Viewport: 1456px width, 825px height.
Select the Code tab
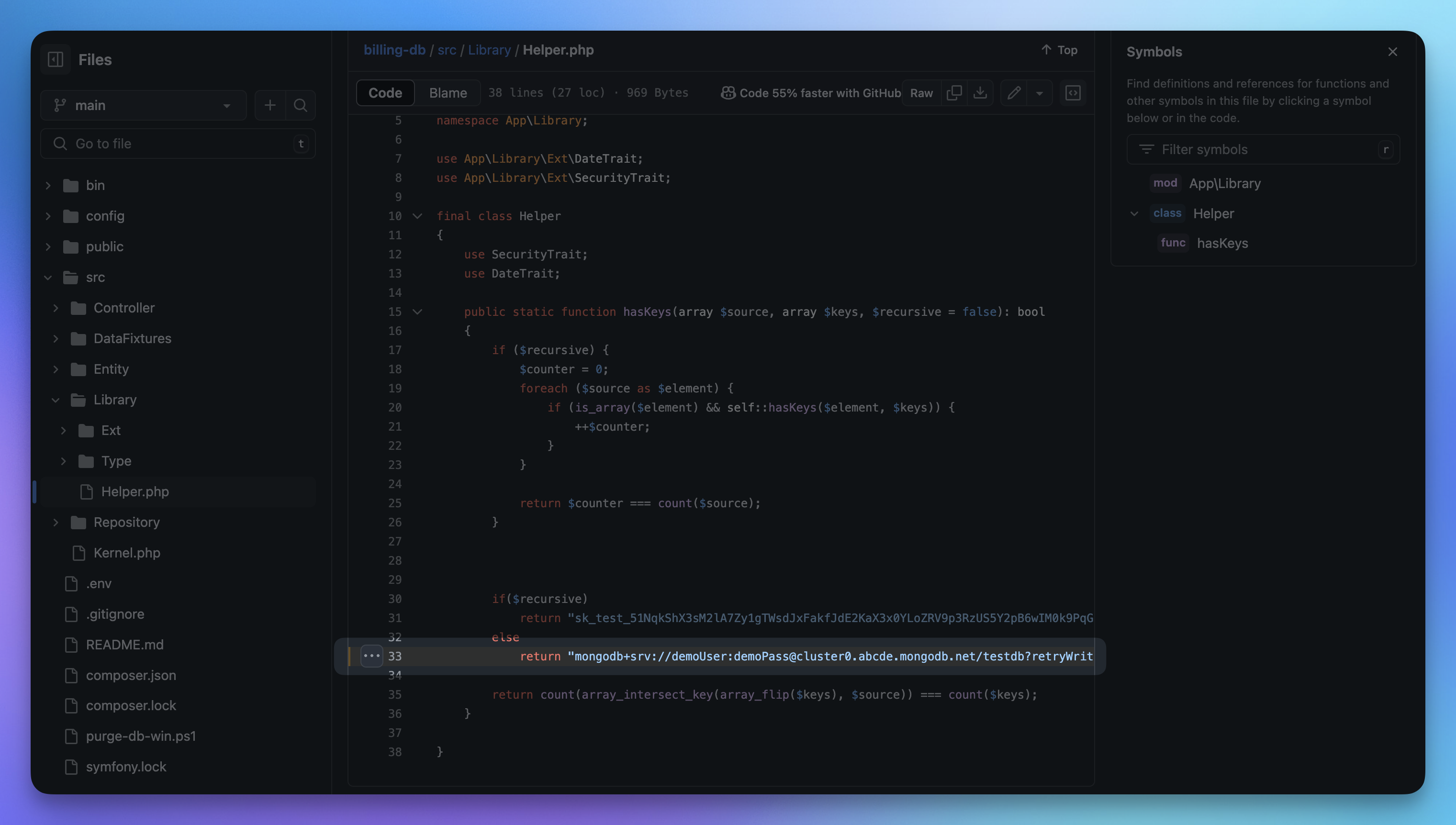coord(385,93)
